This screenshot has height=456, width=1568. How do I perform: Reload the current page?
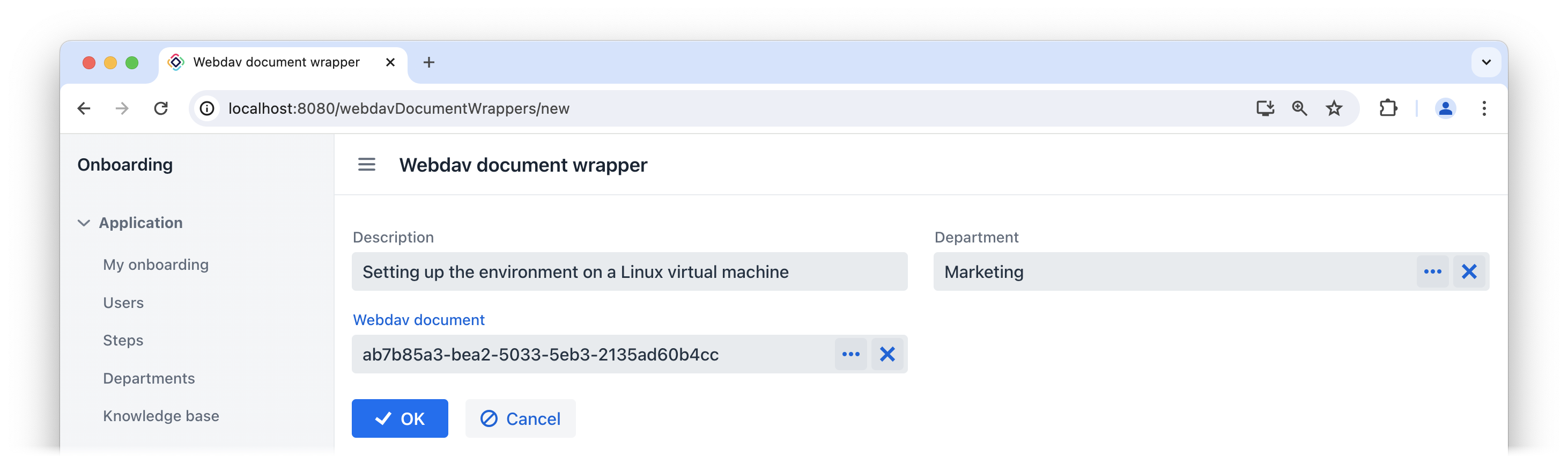tap(161, 108)
